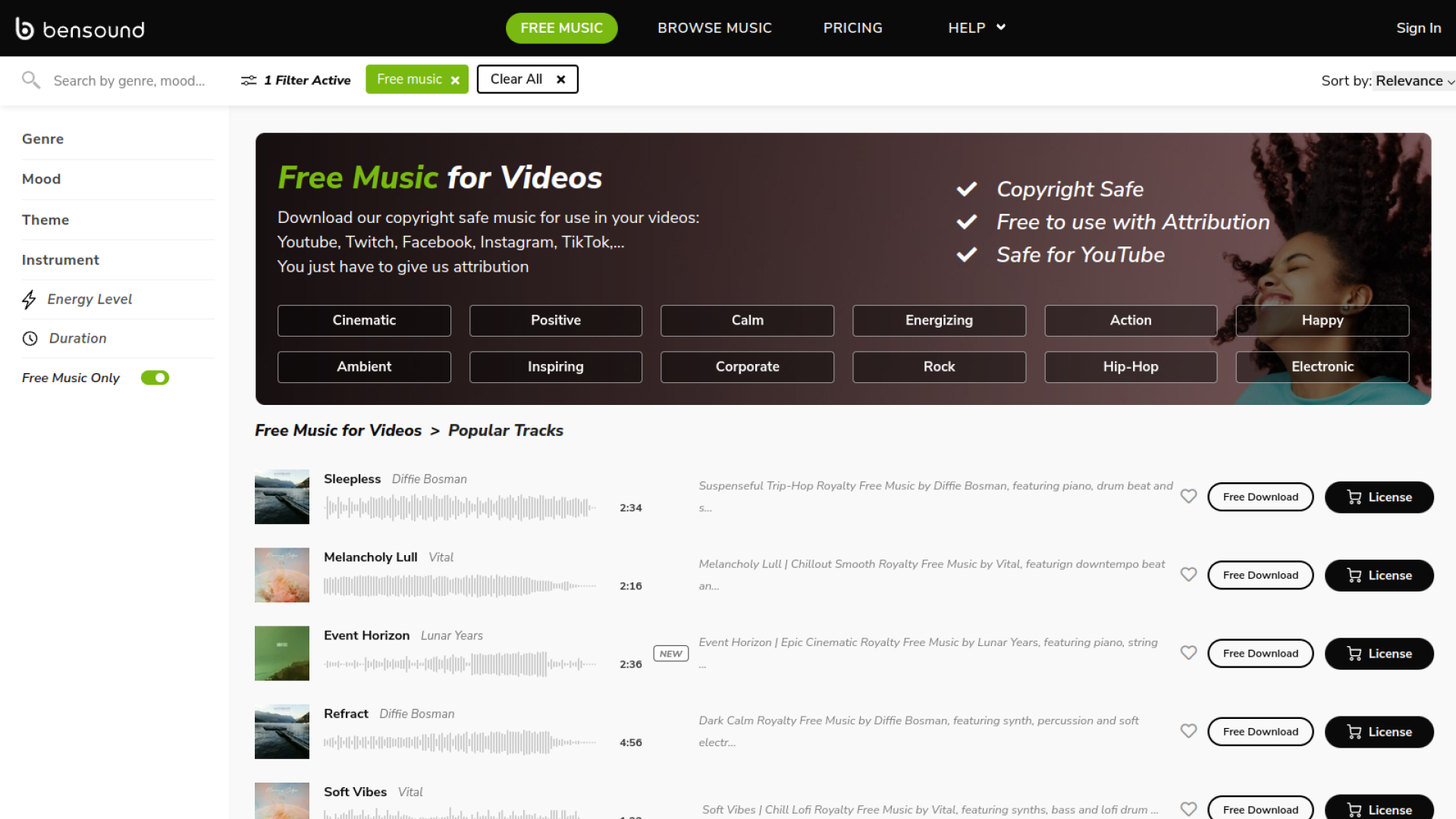
Task: Favorite Melancholy Lull with heart icon
Action: 1188,575
